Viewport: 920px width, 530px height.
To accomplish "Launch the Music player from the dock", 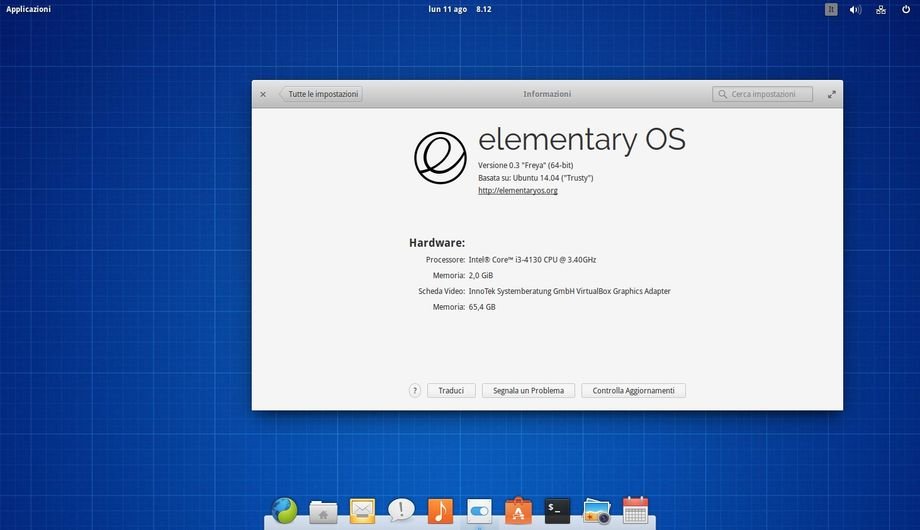I will [x=440, y=511].
